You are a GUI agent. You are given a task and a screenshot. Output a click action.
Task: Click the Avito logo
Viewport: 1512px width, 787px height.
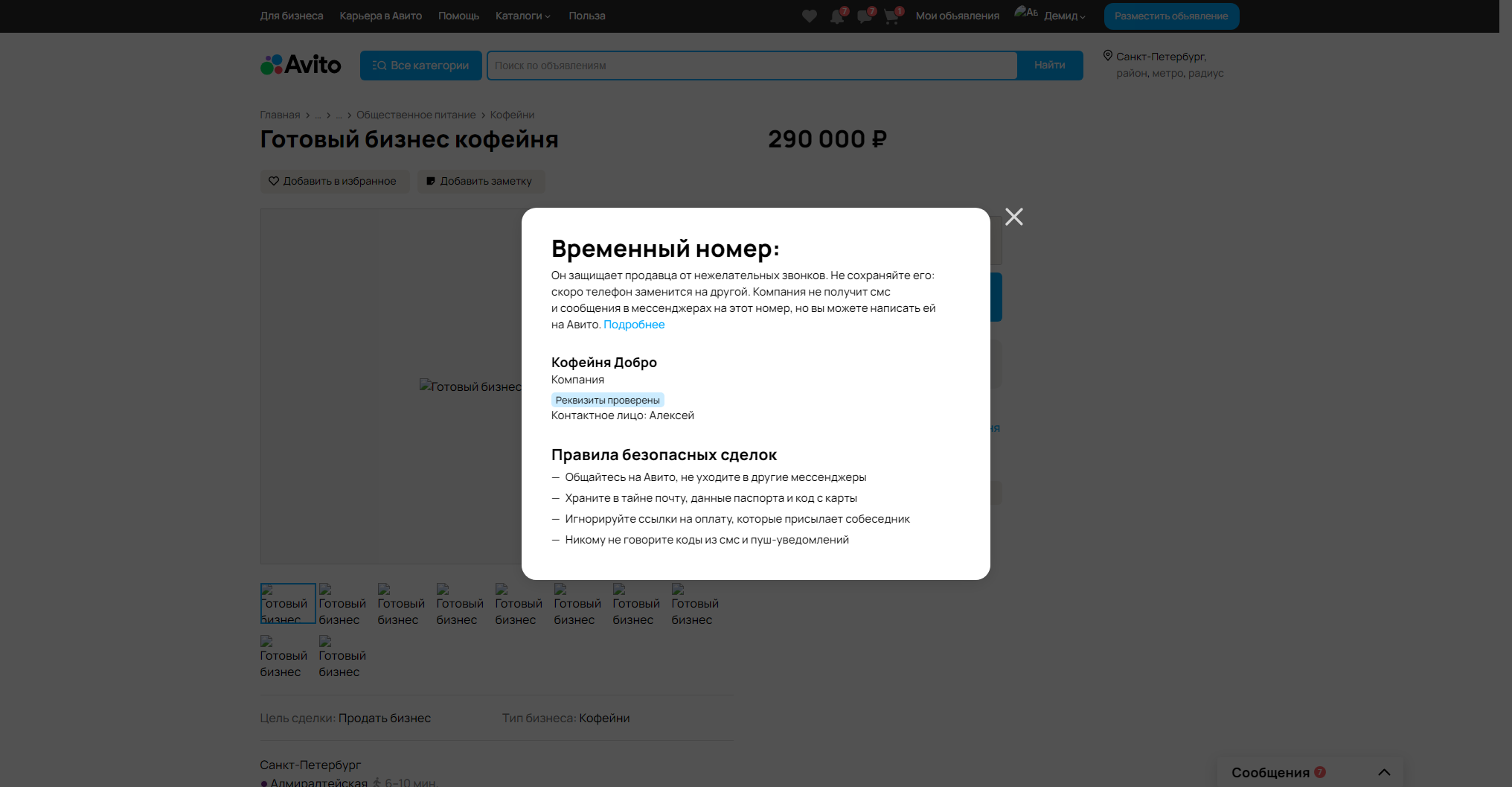[301, 65]
